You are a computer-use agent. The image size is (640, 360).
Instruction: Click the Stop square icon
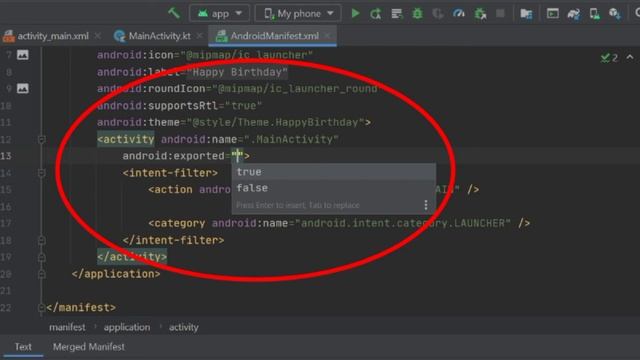500,13
